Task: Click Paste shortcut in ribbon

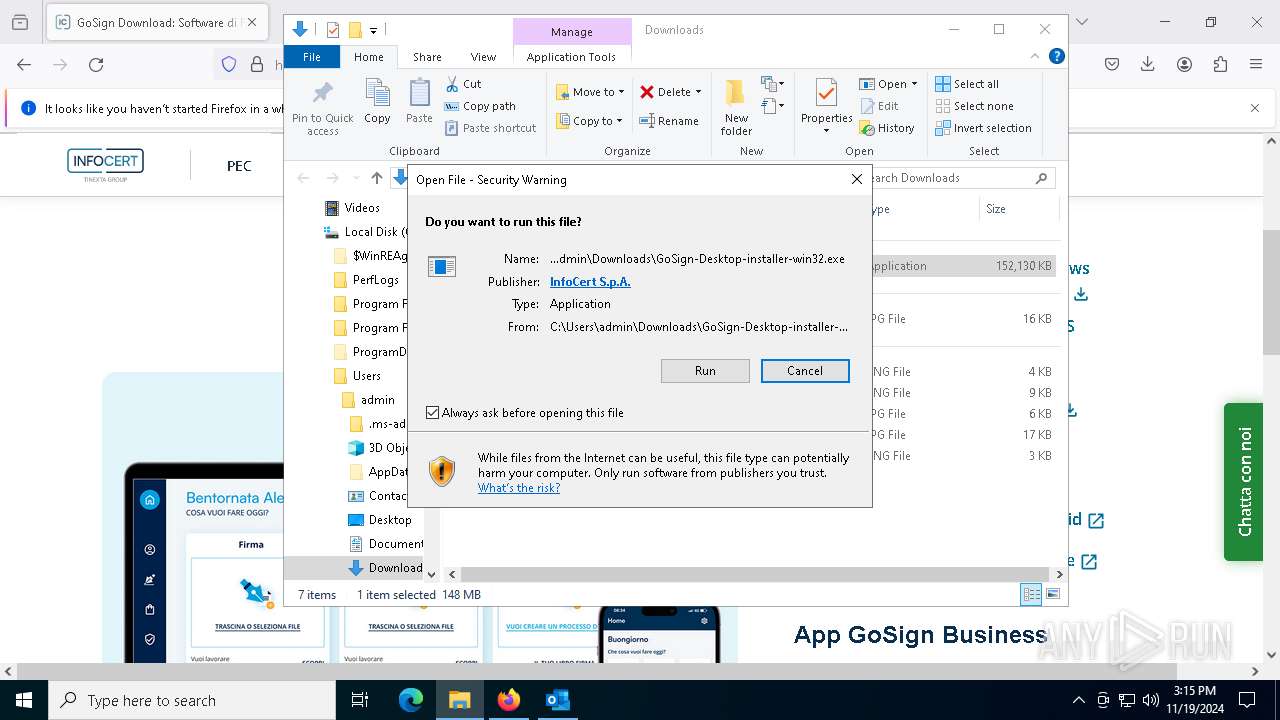Action: point(490,128)
